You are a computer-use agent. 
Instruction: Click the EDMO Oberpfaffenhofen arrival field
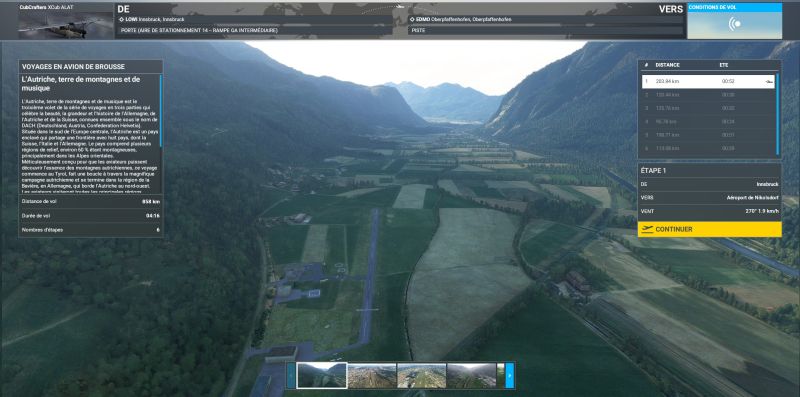[545, 19]
